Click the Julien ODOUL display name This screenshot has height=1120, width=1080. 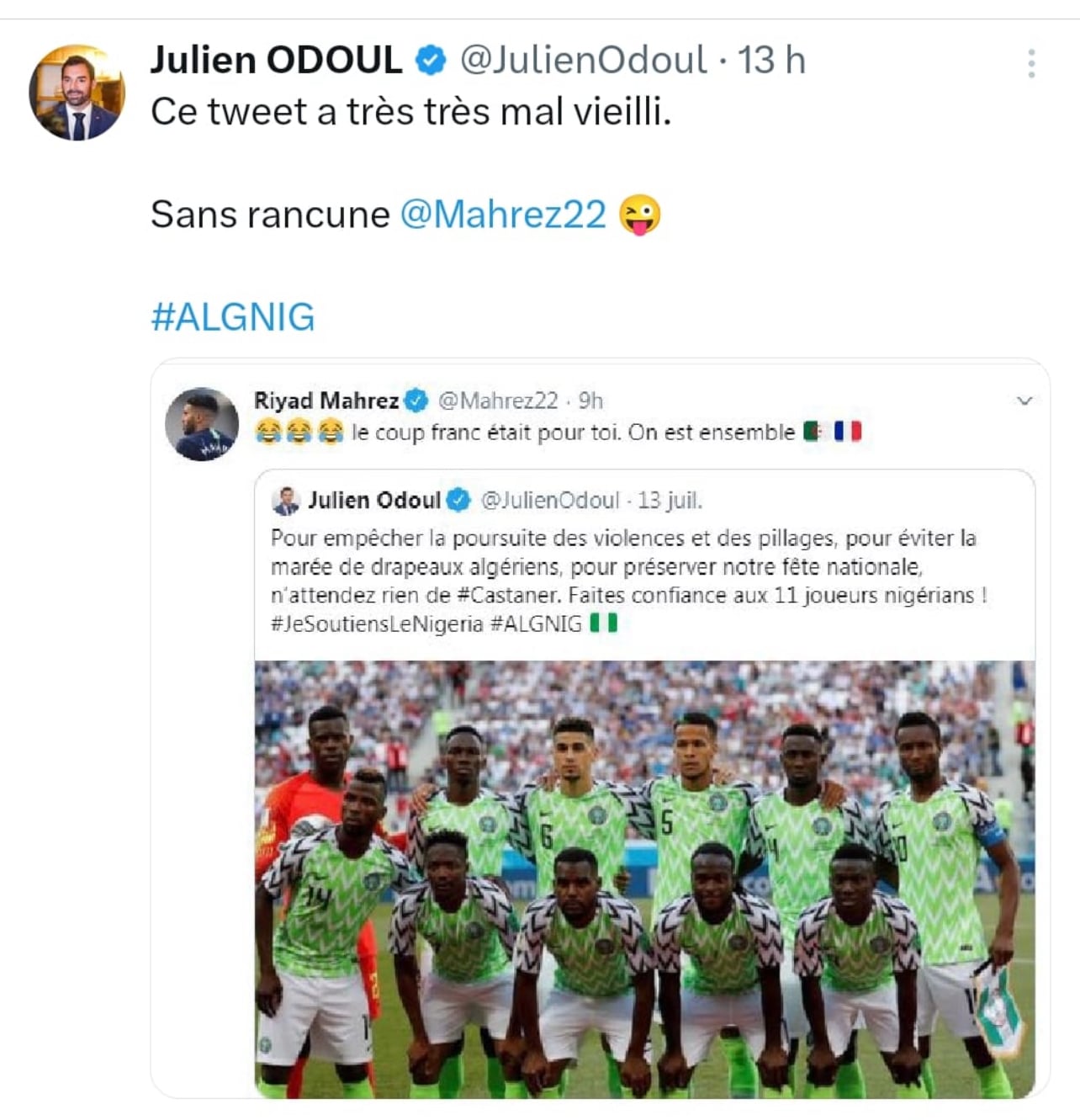pyautogui.click(x=276, y=61)
